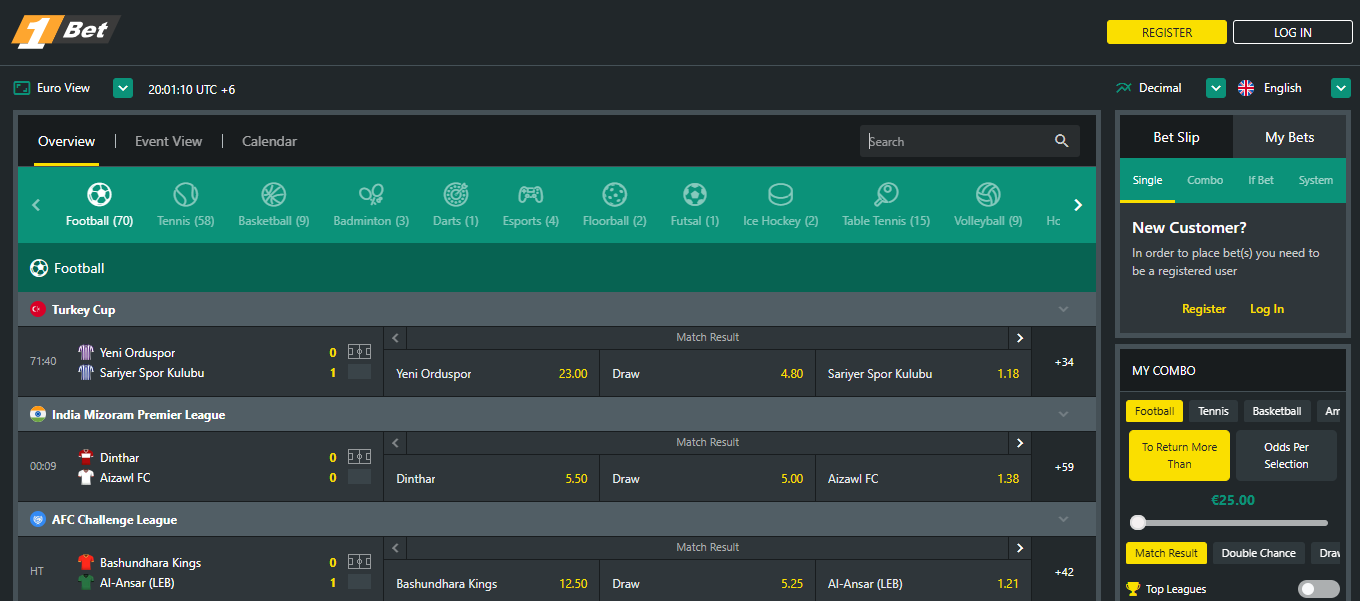This screenshot has width=1360, height=601.
Task: Collapse the Turkey Cup league section
Action: click(x=1063, y=309)
